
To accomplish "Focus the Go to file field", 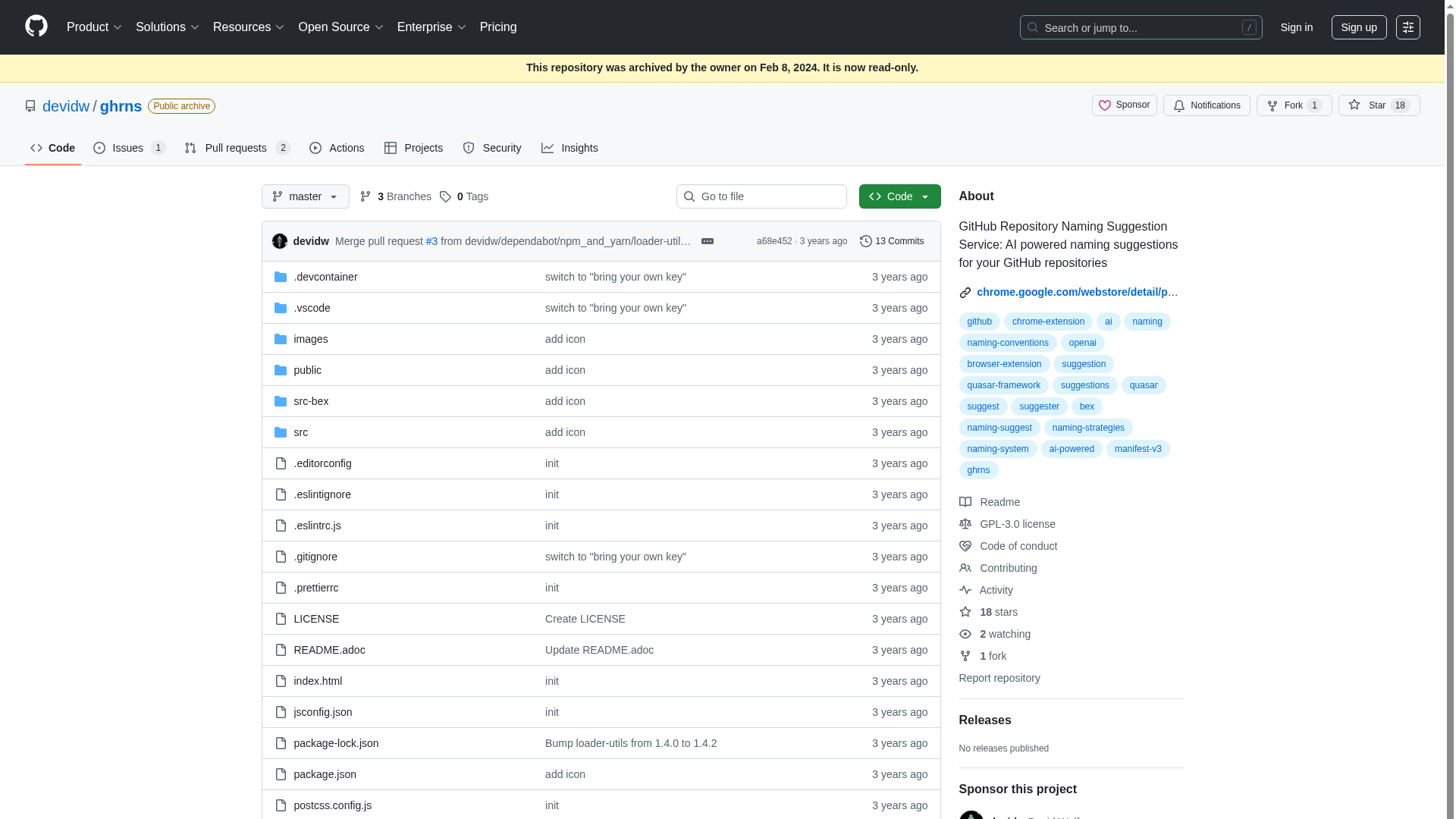I will [761, 196].
